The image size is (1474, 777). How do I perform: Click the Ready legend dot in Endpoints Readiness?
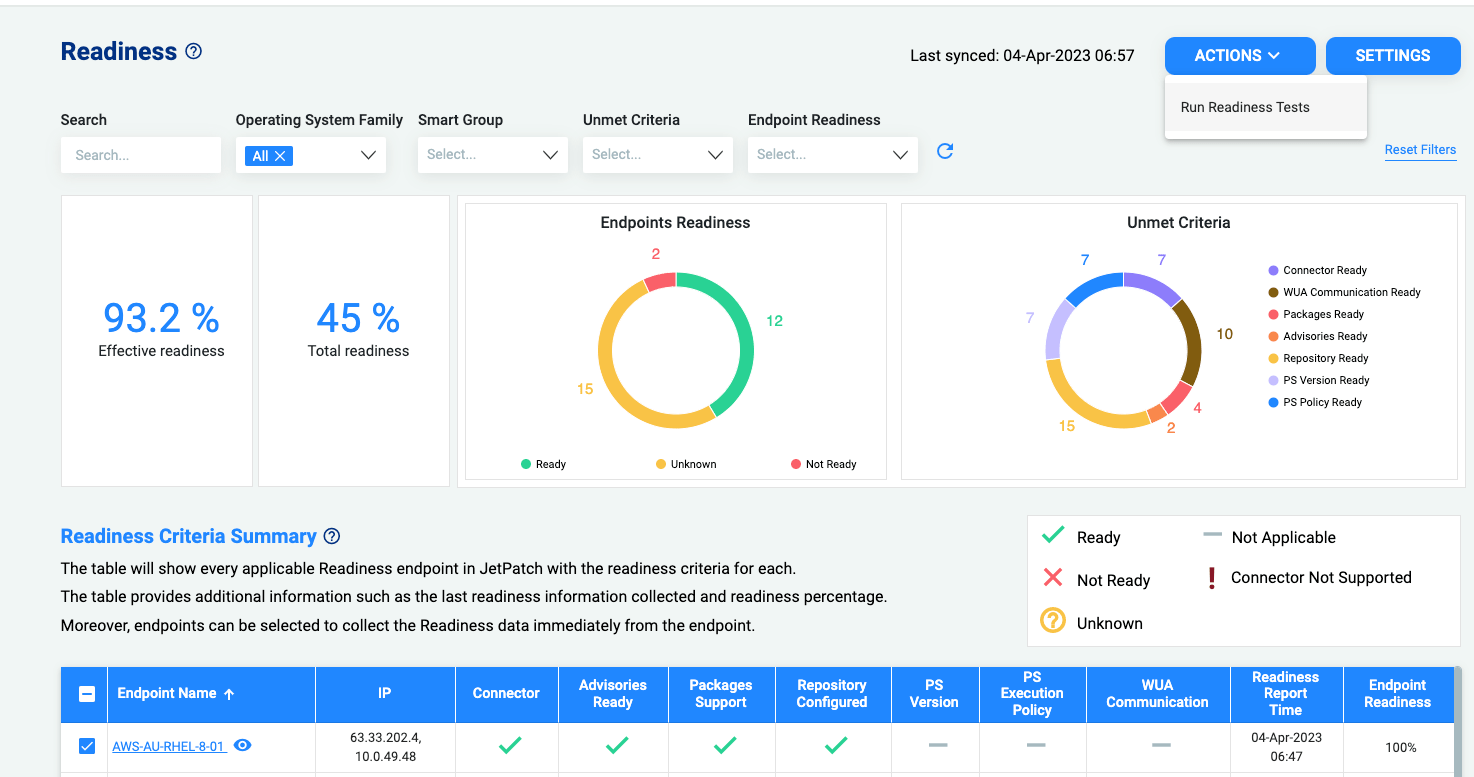tap(526, 464)
